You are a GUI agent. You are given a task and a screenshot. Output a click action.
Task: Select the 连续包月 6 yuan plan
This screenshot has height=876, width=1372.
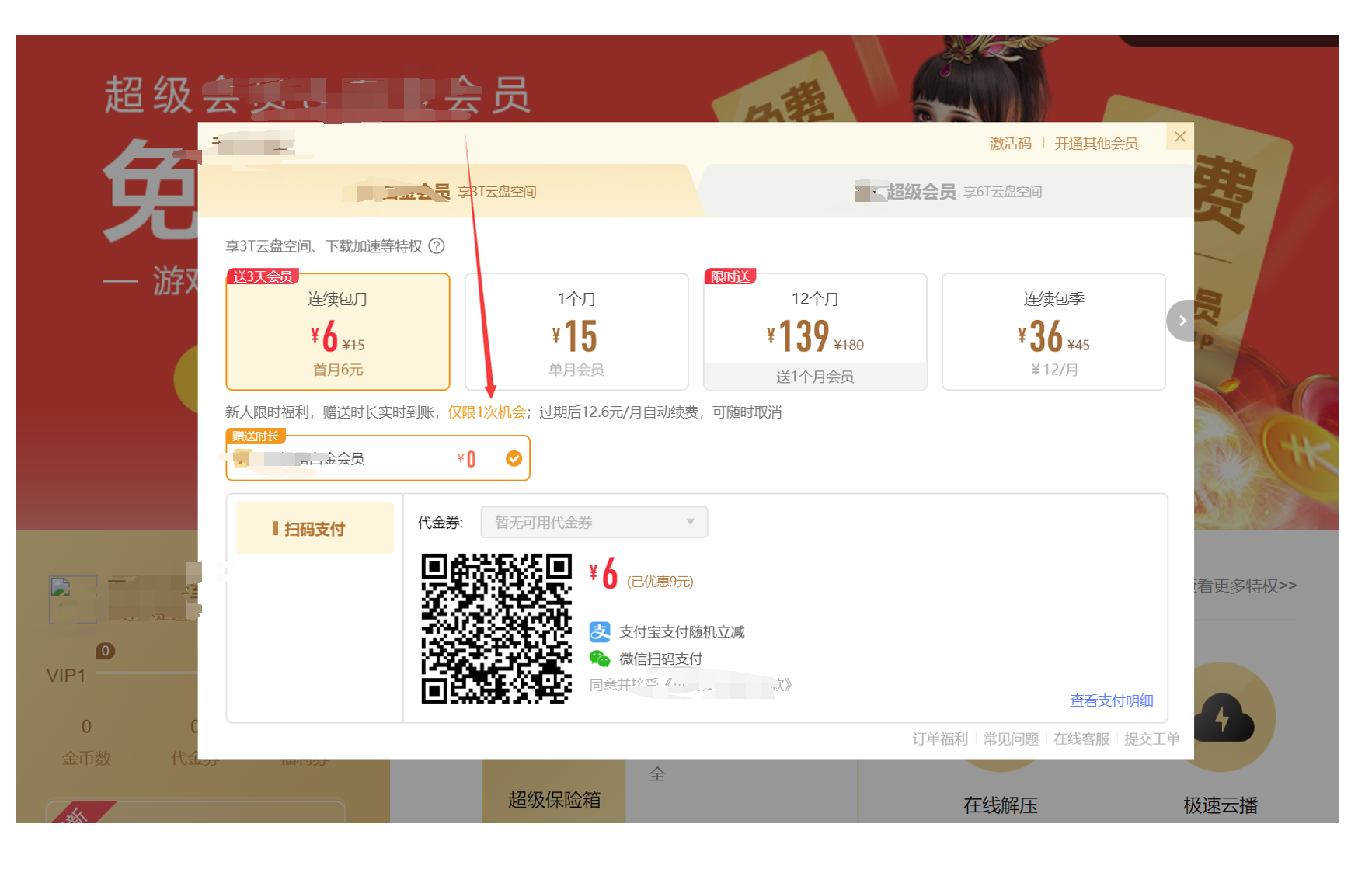pos(338,332)
